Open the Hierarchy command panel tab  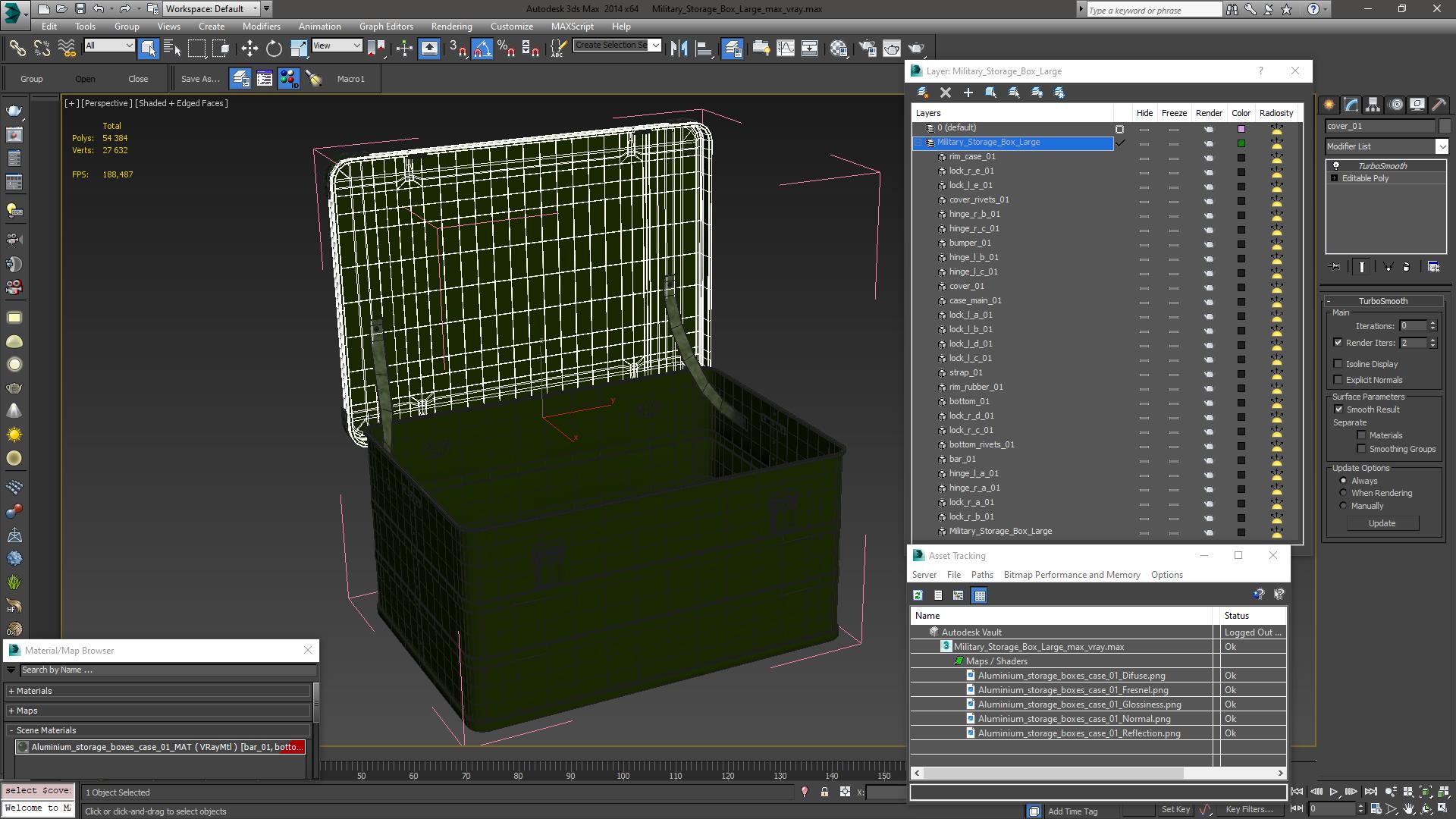click(1373, 105)
